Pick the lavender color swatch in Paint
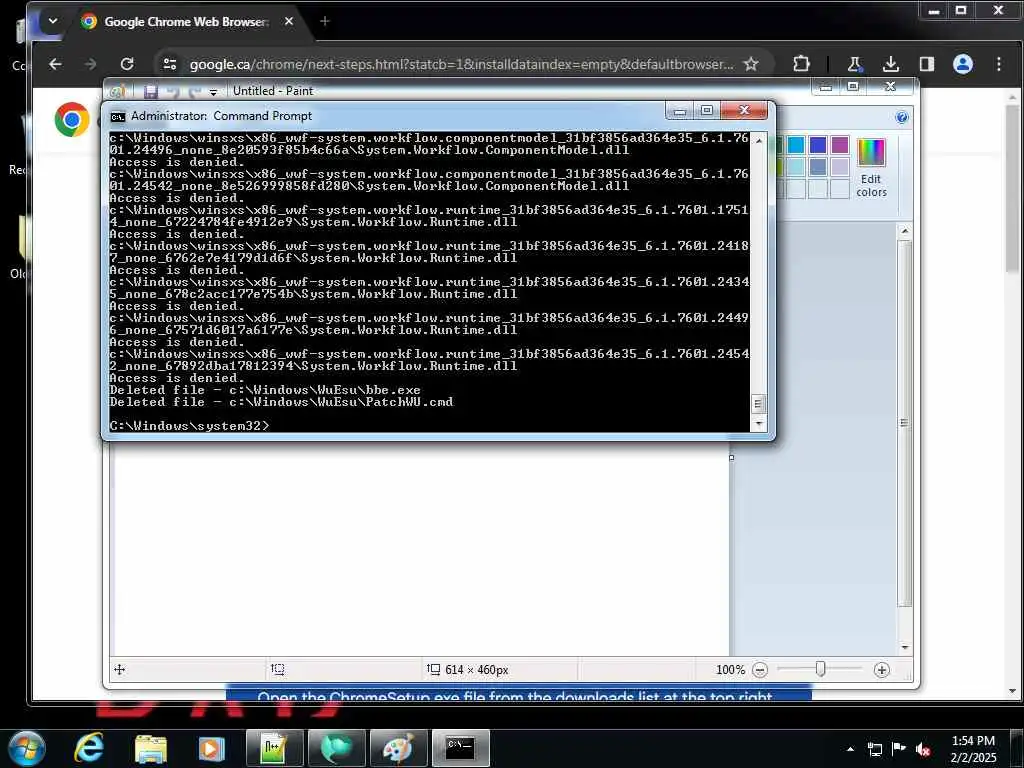1024x768 pixels. tap(840, 167)
